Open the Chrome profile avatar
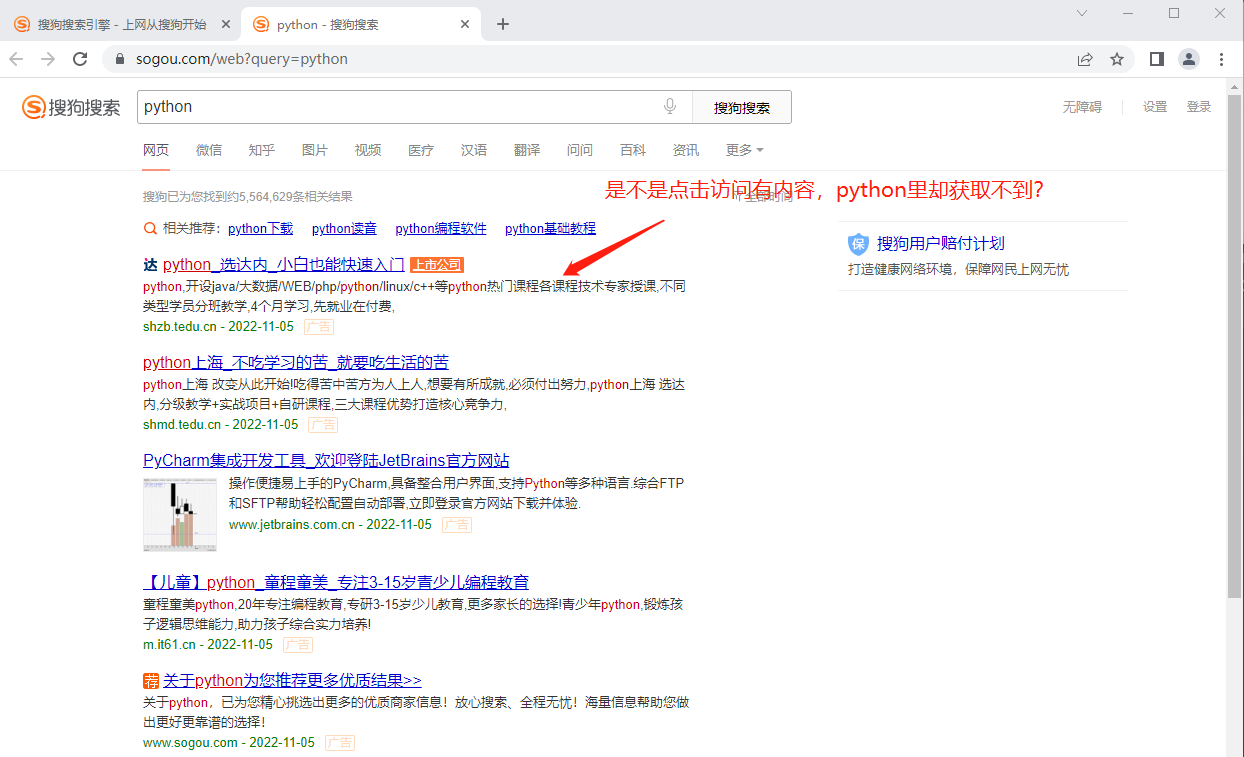 [x=1188, y=59]
